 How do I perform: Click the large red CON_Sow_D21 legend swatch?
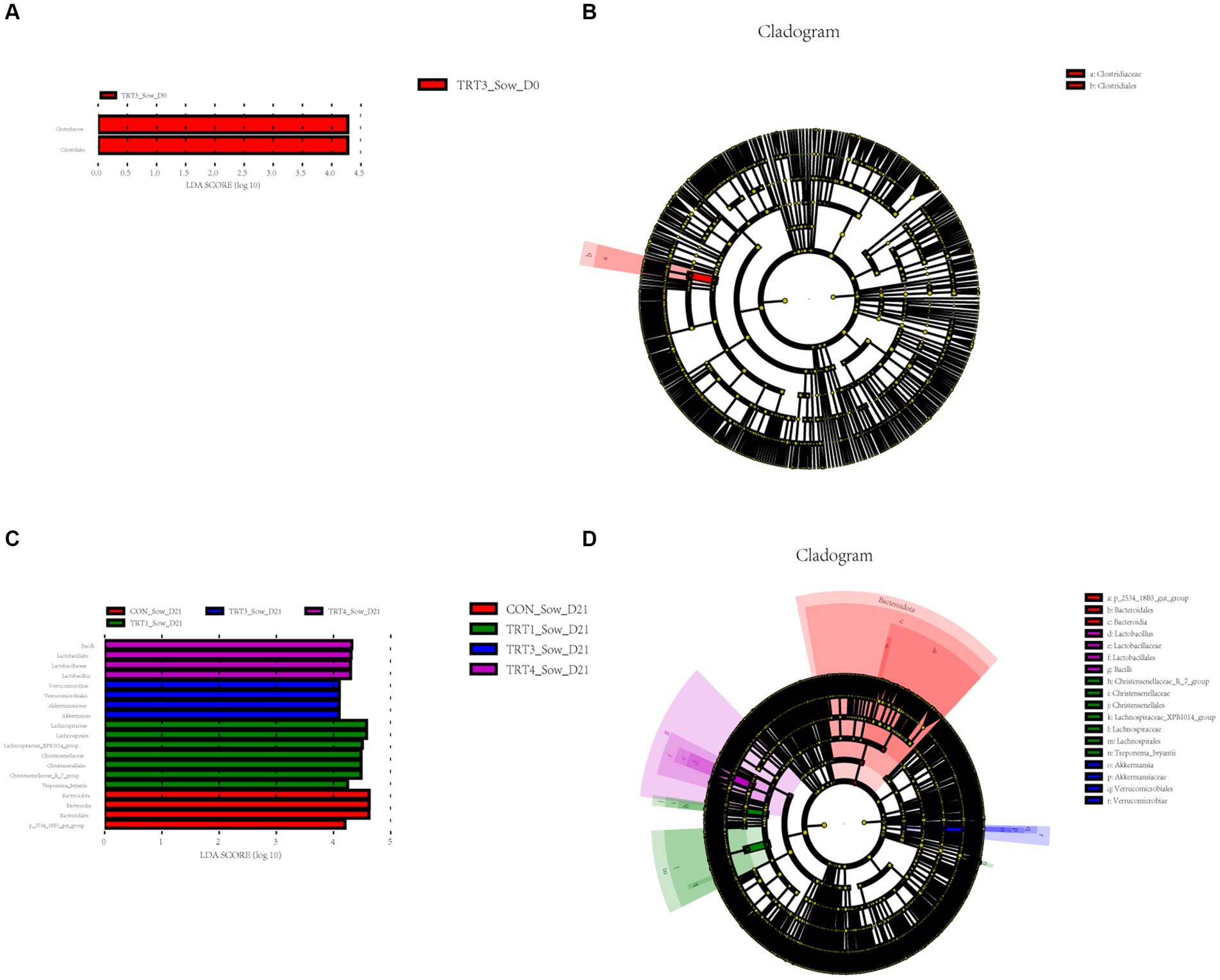pyautogui.click(x=483, y=609)
